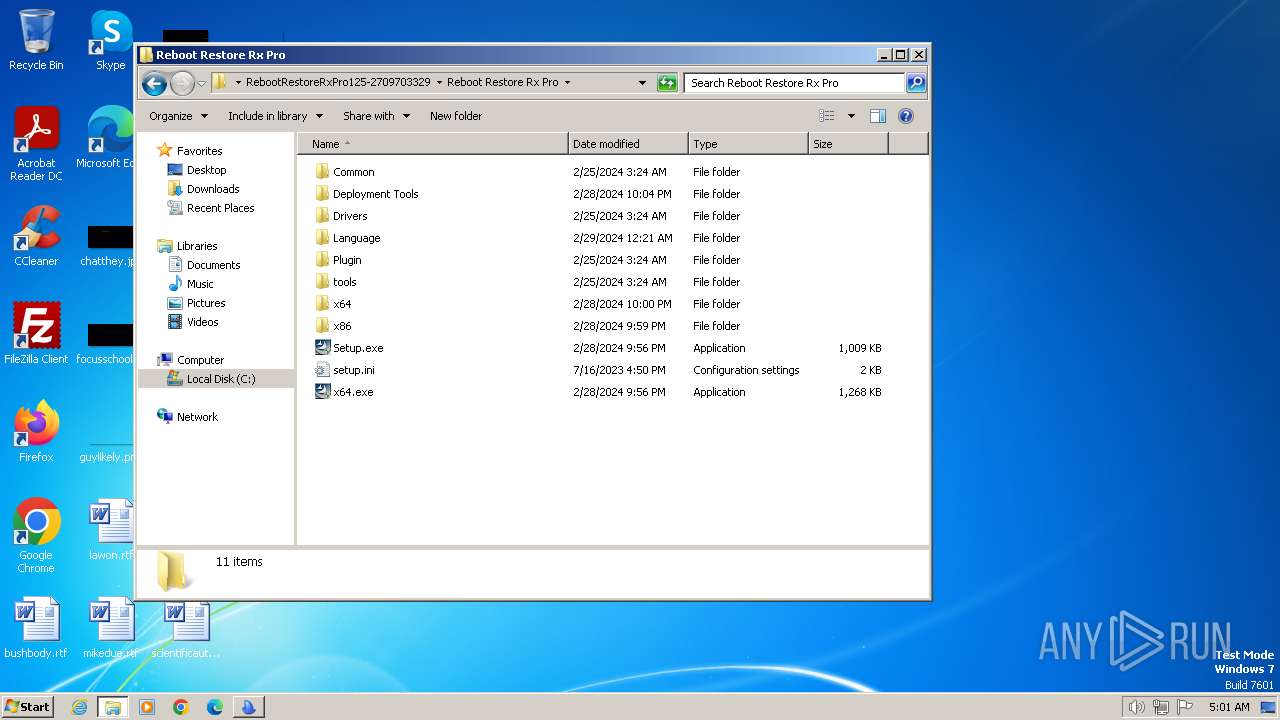Open Internet Explorer from the taskbar

79,707
